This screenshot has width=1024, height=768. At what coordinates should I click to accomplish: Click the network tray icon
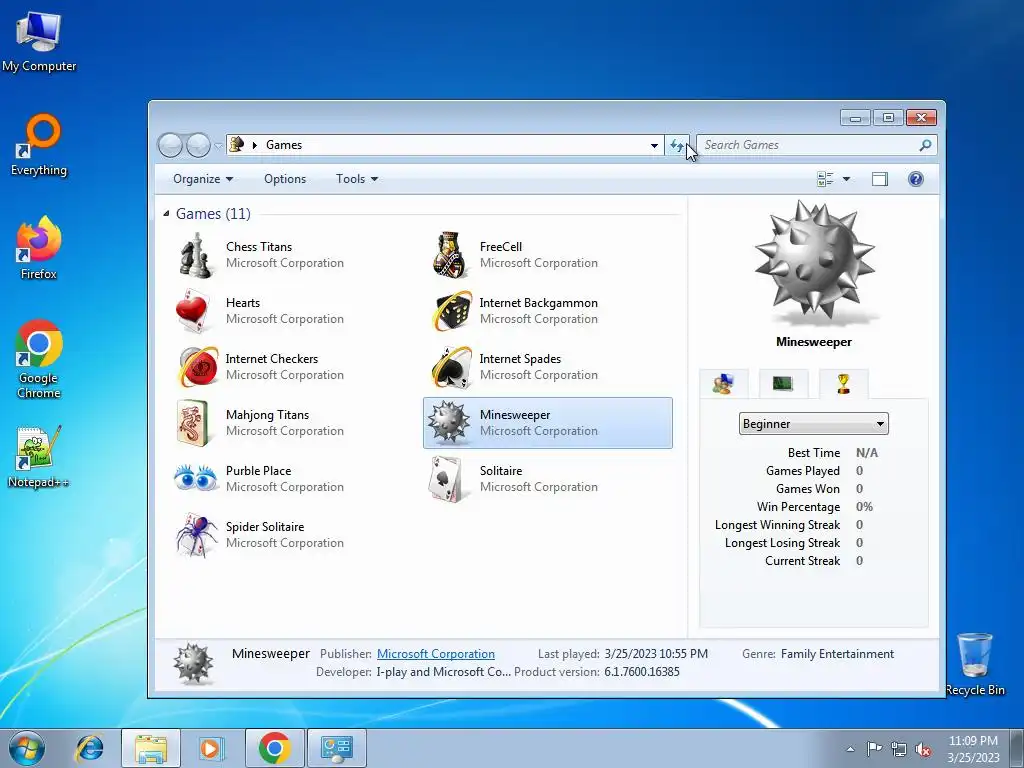(899, 749)
